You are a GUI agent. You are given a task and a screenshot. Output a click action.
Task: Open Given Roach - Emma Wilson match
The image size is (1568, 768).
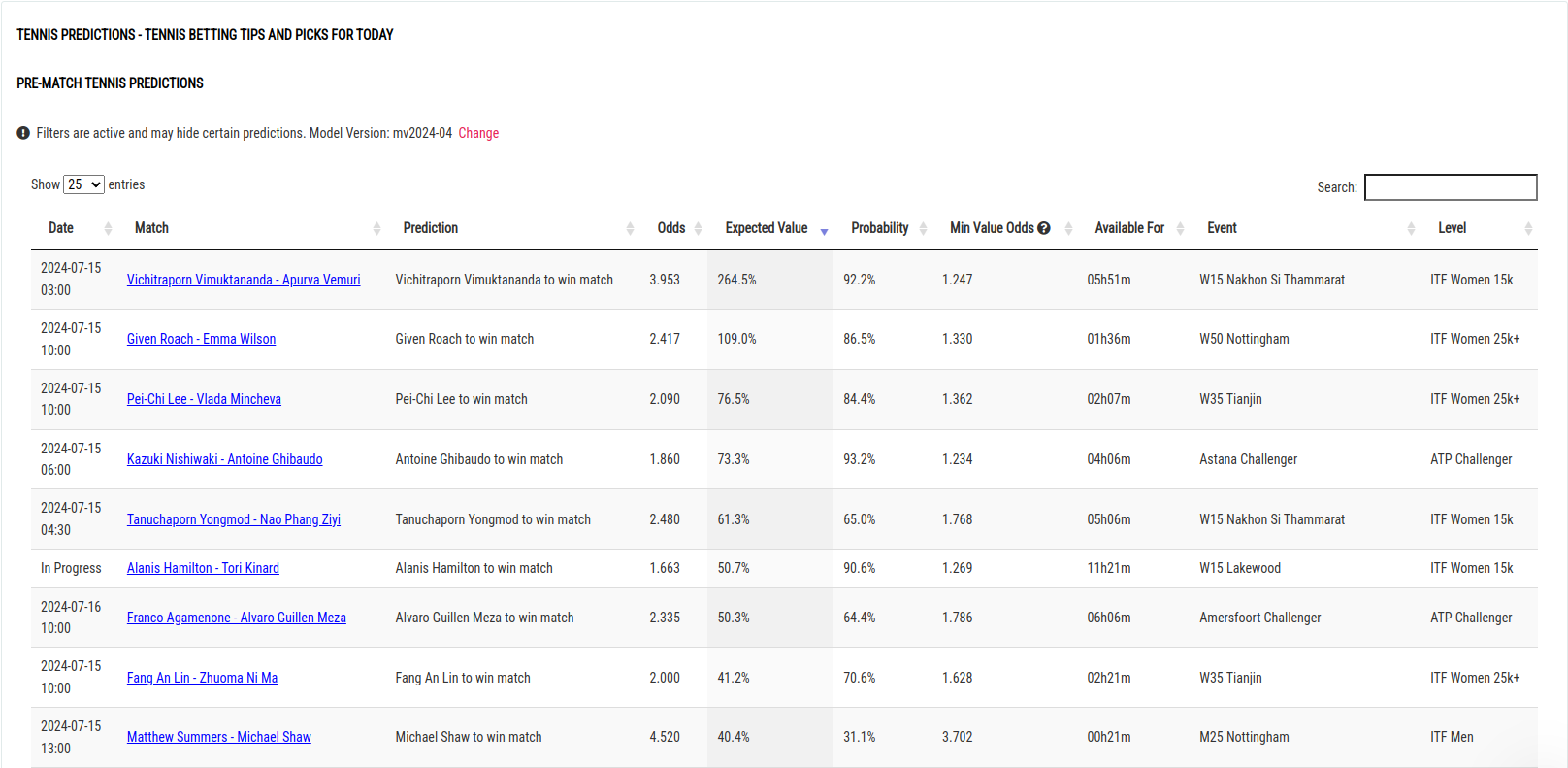click(x=201, y=339)
